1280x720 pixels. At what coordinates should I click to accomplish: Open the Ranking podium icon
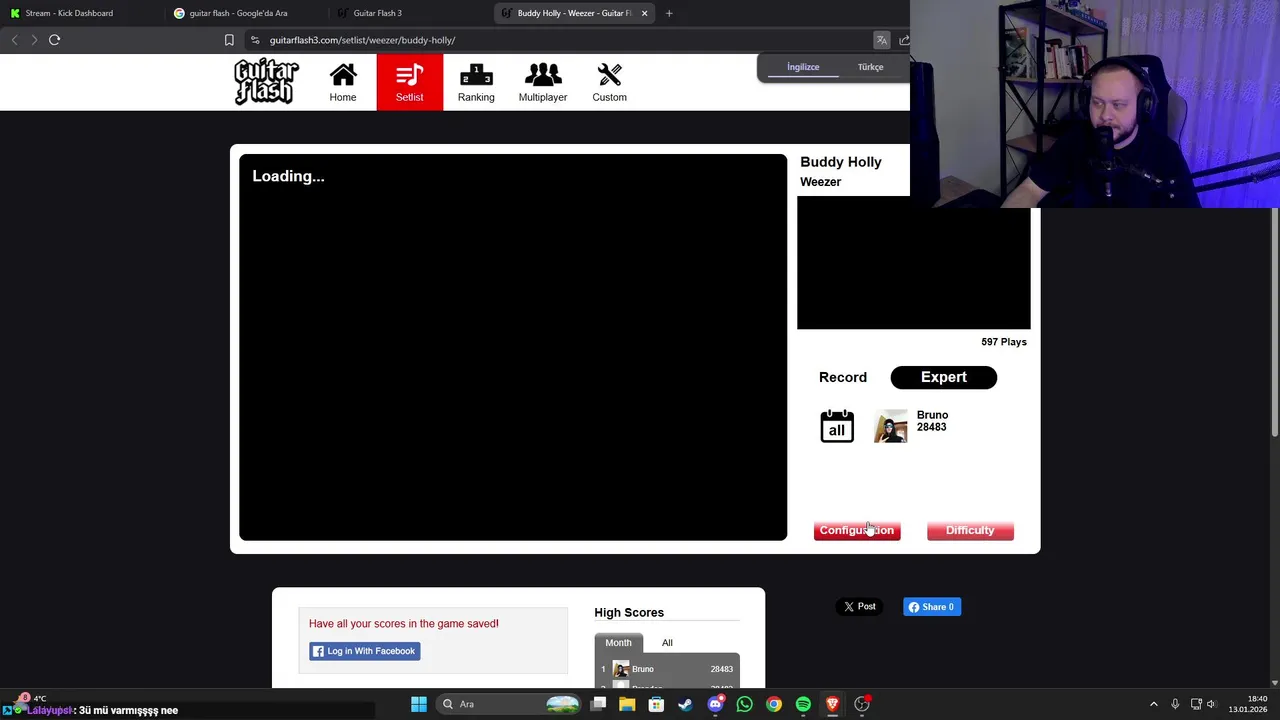pos(476,82)
